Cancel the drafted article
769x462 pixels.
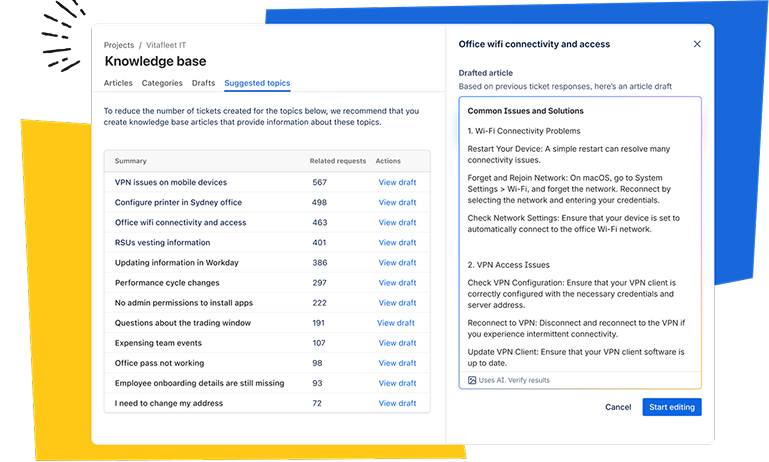[x=618, y=407]
